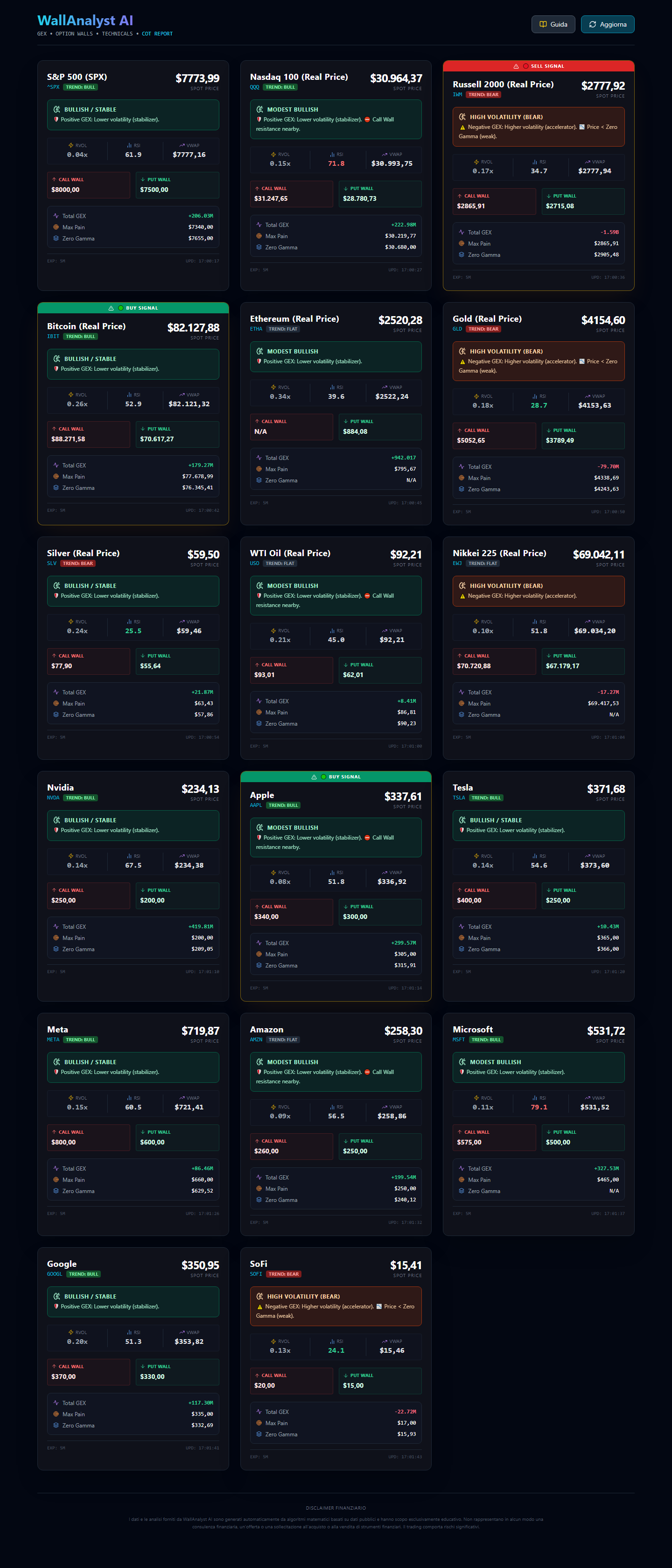Viewport: 672px width, 1568px height.
Task: Click the warning triangle in Bitcoin BUY SIGNAL banner
Action: (x=111, y=308)
